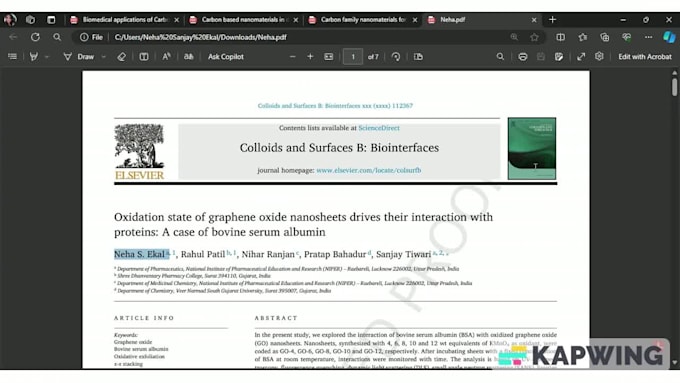This screenshot has height=383, width=680.
Task: Click the journal cover thumbnail
Action: click(x=532, y=148)
